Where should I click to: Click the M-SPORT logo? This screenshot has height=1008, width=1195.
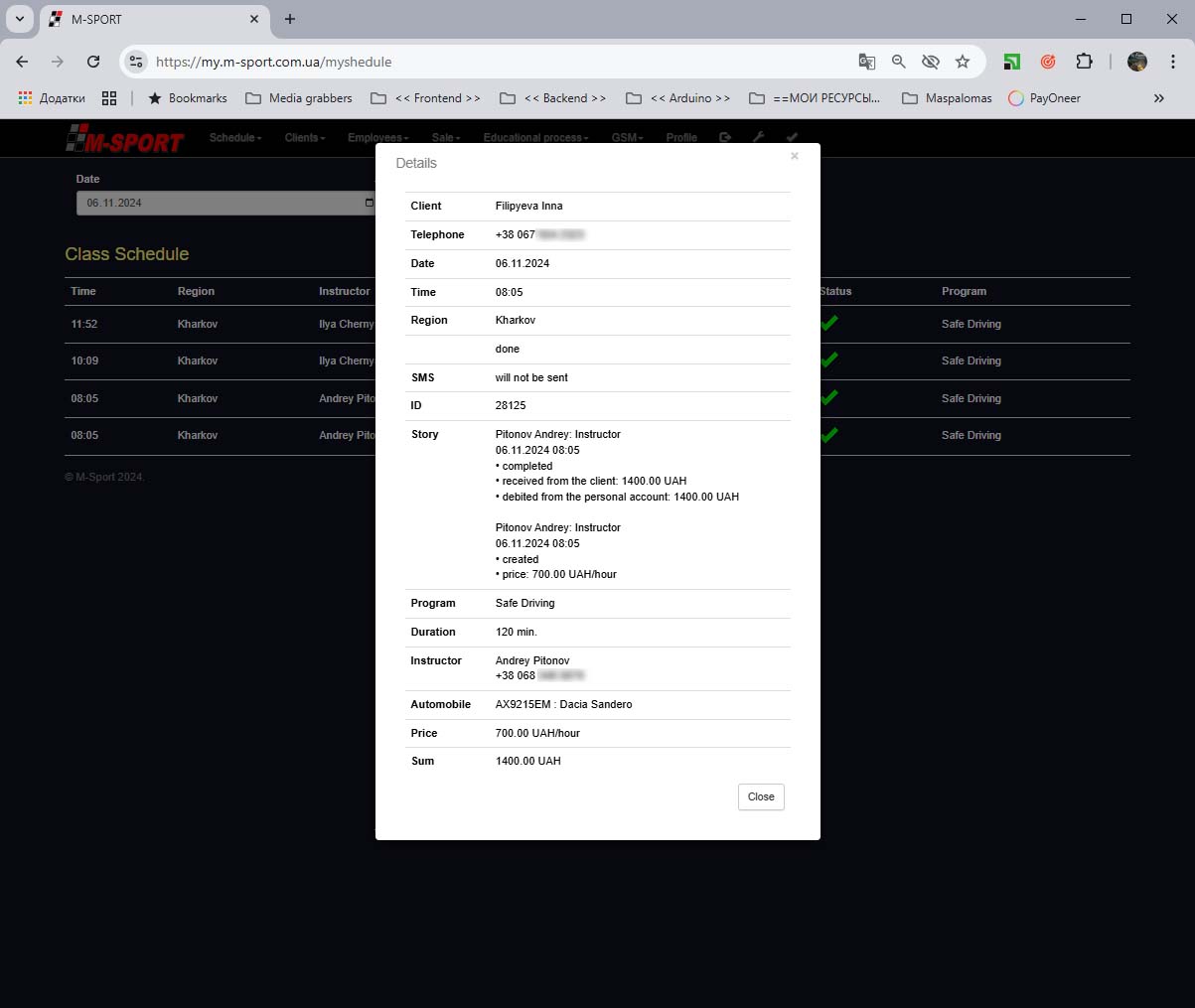pos(125,140)
